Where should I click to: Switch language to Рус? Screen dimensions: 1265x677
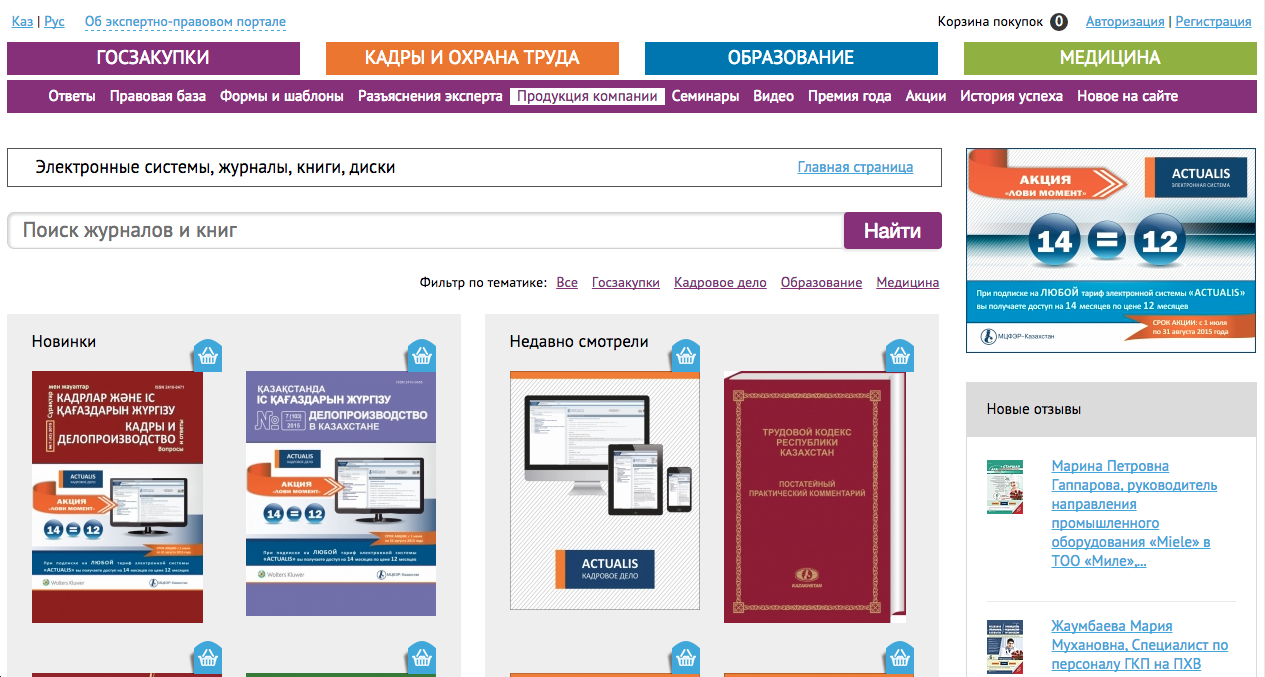54,21
